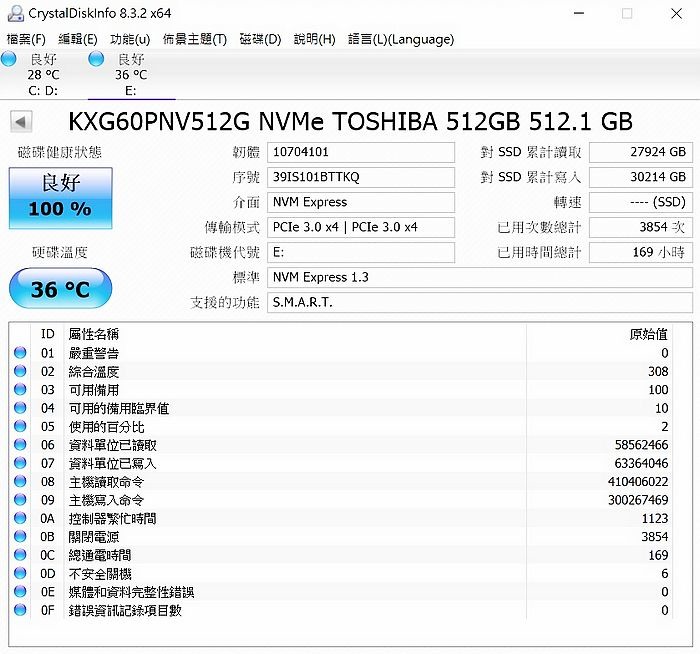Click the standard field NVM Express 1.3
700x654 pixels.
coord(480,278)
